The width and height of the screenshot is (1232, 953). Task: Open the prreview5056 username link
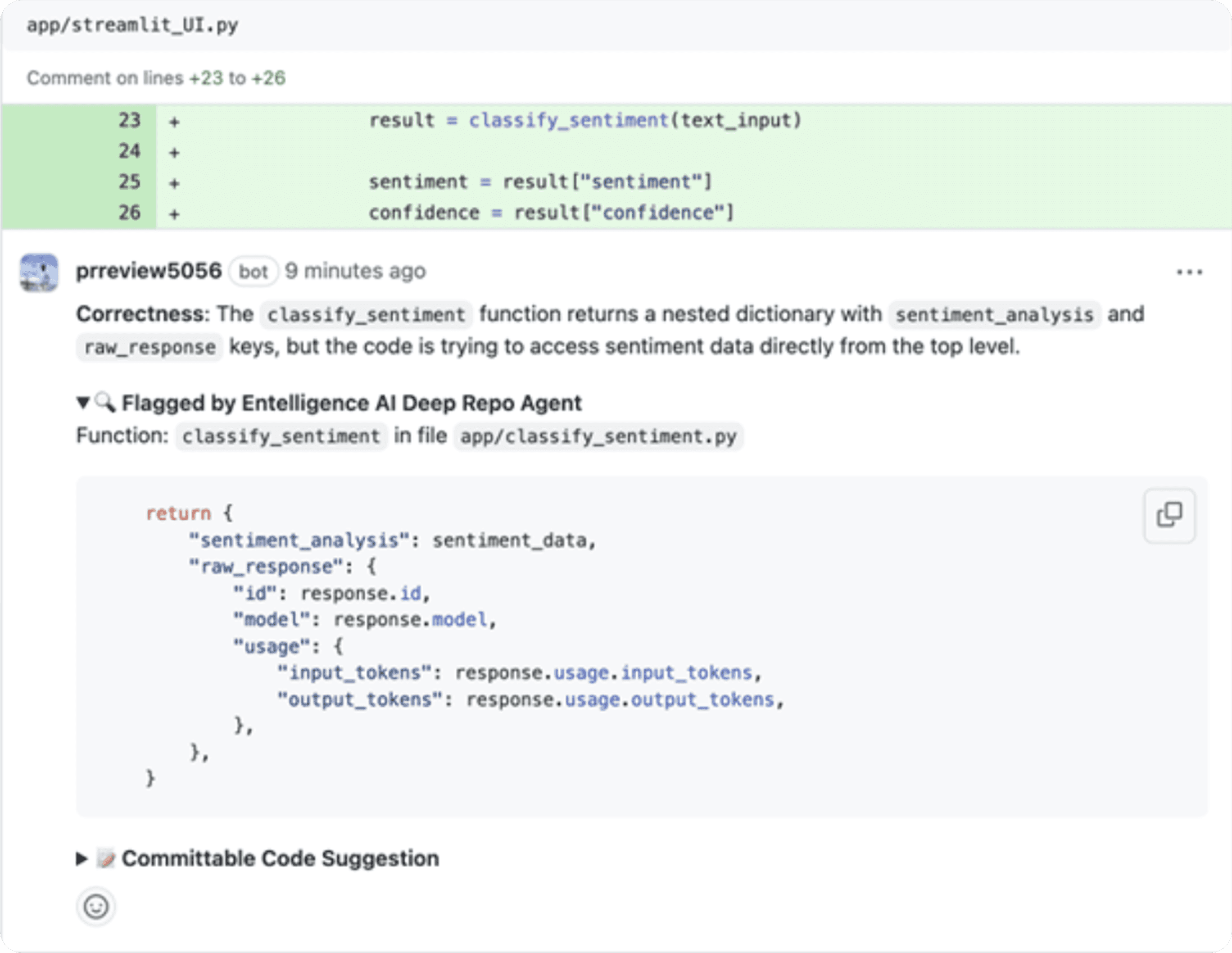point(149,271)
